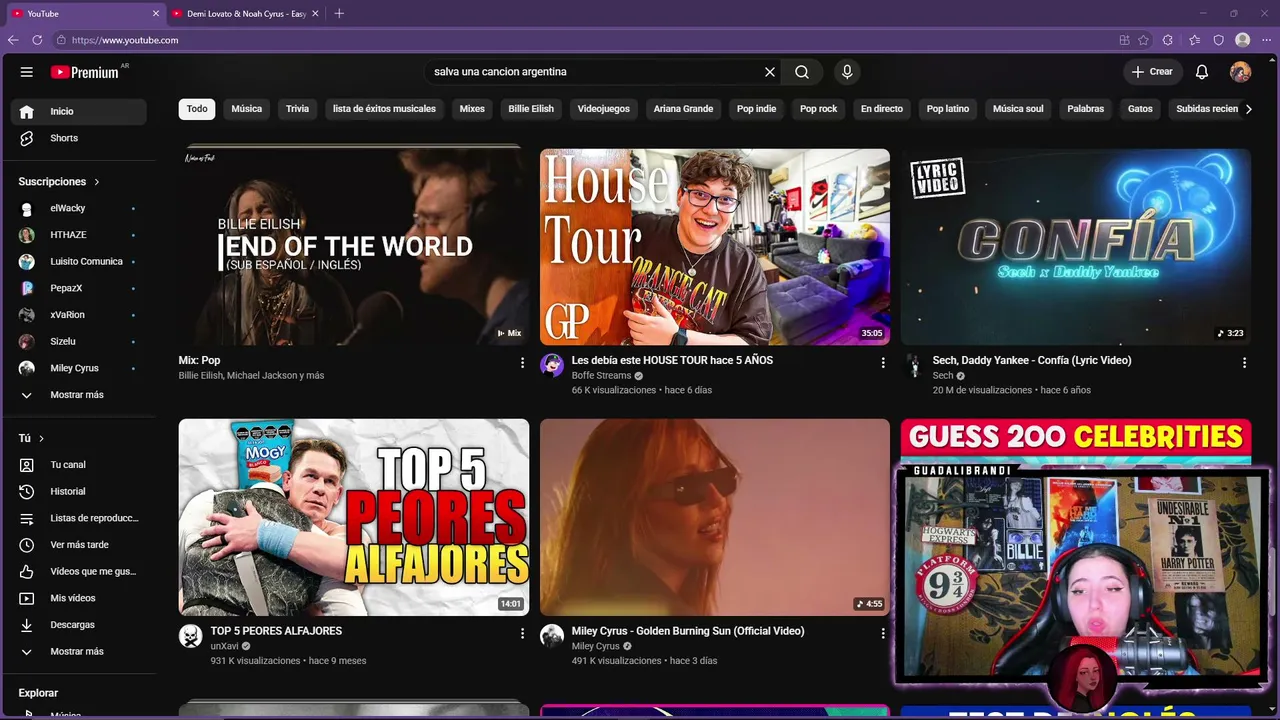Image resolution: width=1280 pixels, height=720 pixels.
Task: Start voice search with the microphone
Action: [x=847, y=72]
